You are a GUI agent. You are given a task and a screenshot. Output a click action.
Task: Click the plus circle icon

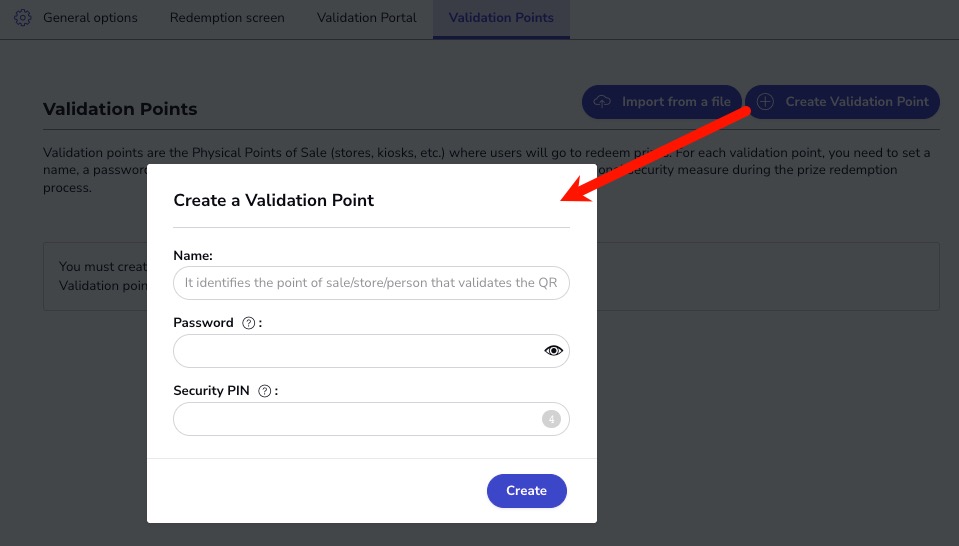(765, 101)
